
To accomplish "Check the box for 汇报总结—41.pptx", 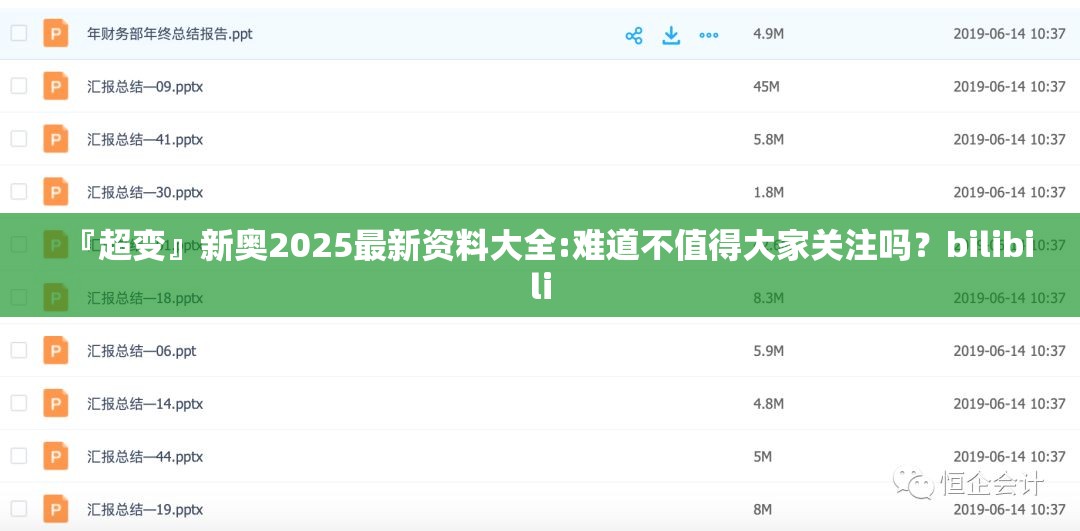I will [x=19, y=139].
